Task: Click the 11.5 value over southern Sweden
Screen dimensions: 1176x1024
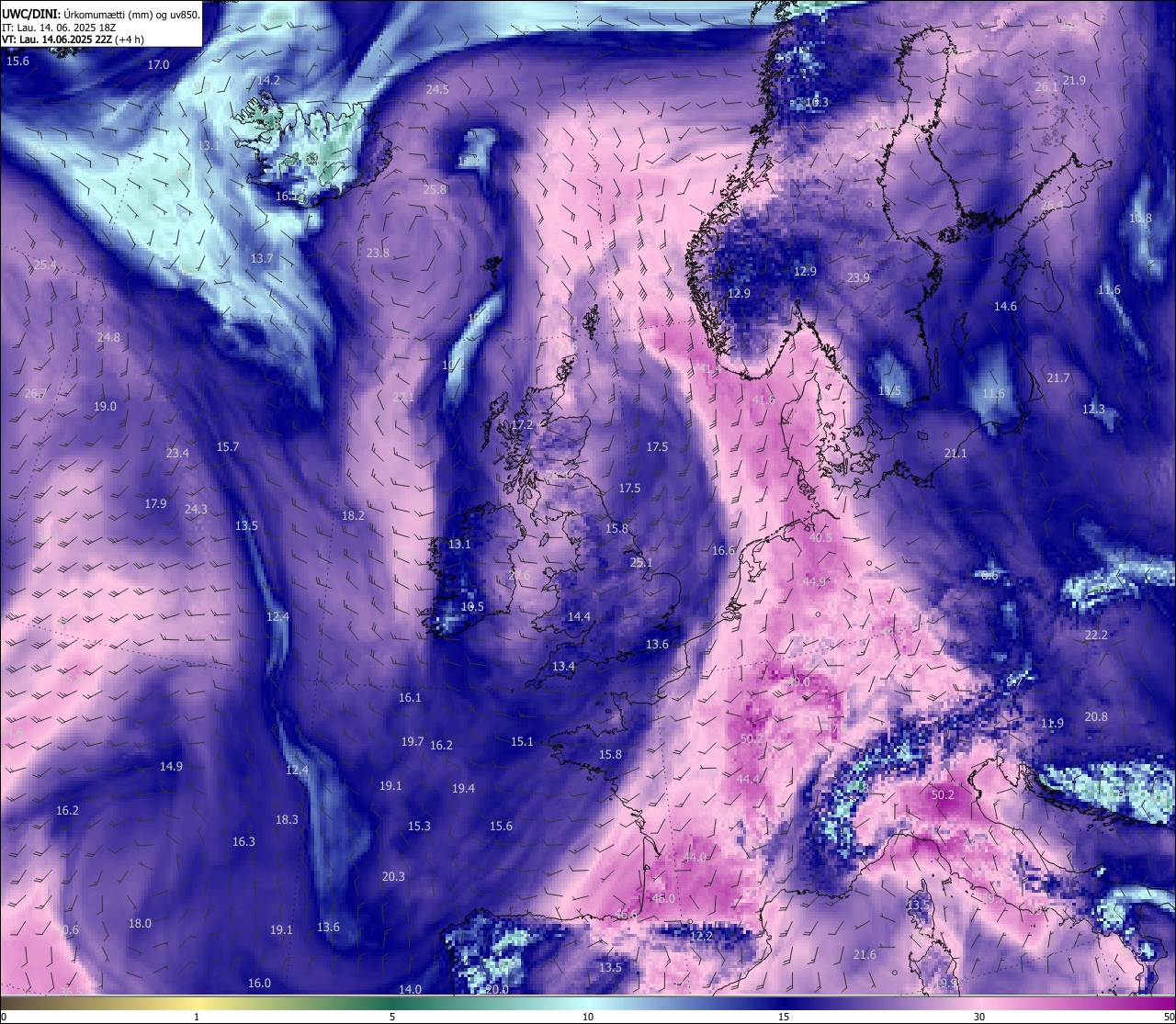Action: point(889,391)
